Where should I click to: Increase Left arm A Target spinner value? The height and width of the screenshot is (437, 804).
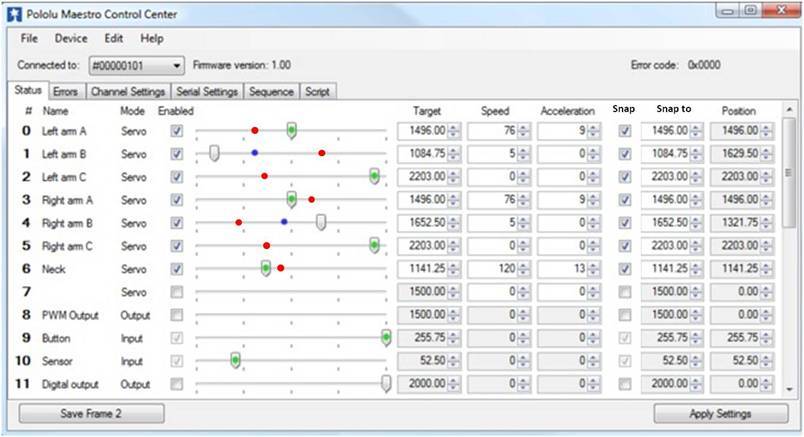click(x=454, y=127)
